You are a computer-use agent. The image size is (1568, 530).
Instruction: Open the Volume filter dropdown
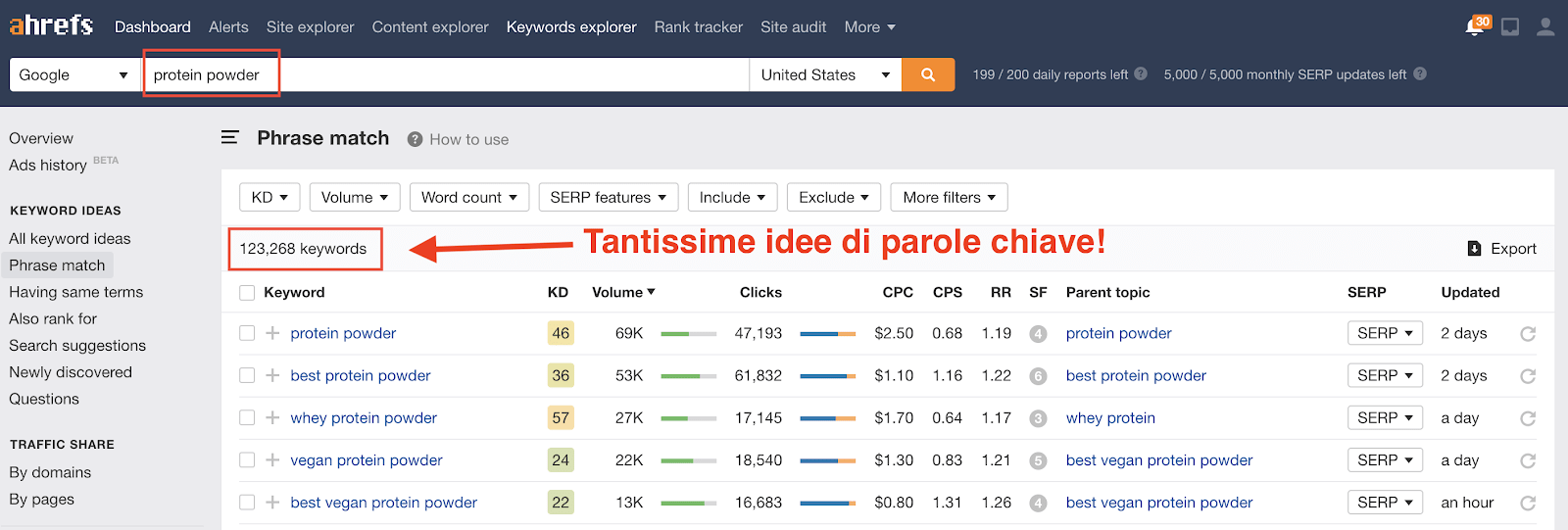tap(355, 197)
